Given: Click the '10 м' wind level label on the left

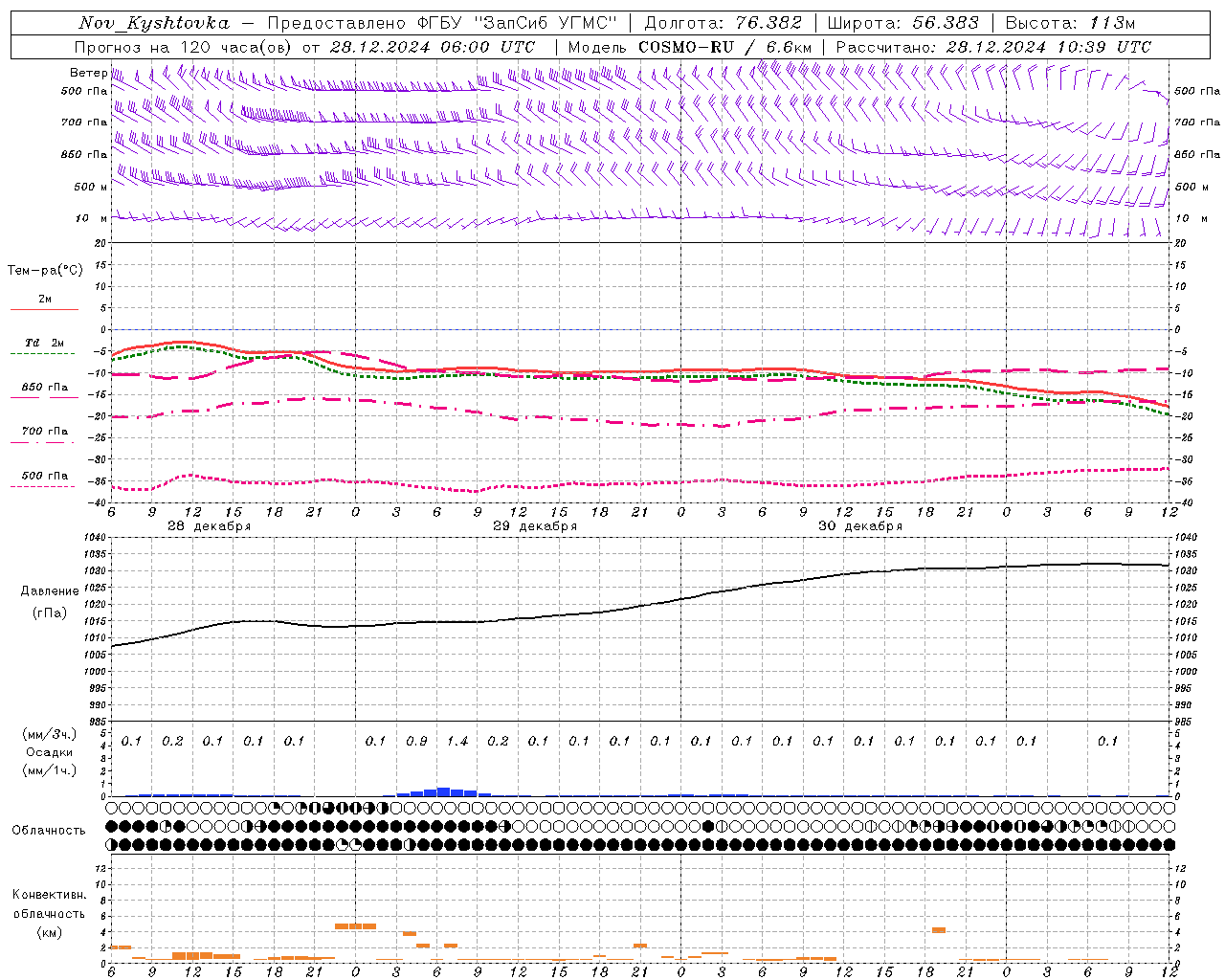Looking at the screenshot, I should 91,218.
